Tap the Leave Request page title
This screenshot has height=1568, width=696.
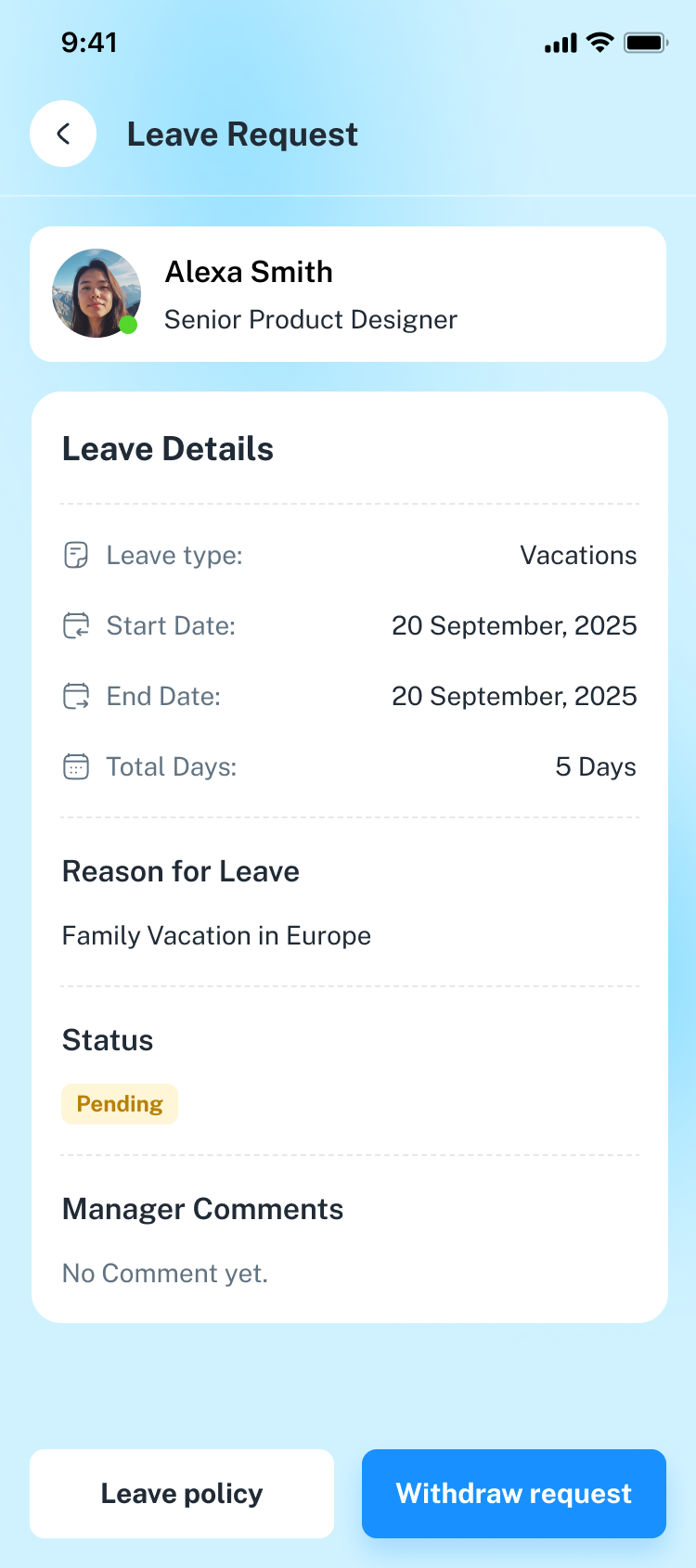click(x=242, y=135)
